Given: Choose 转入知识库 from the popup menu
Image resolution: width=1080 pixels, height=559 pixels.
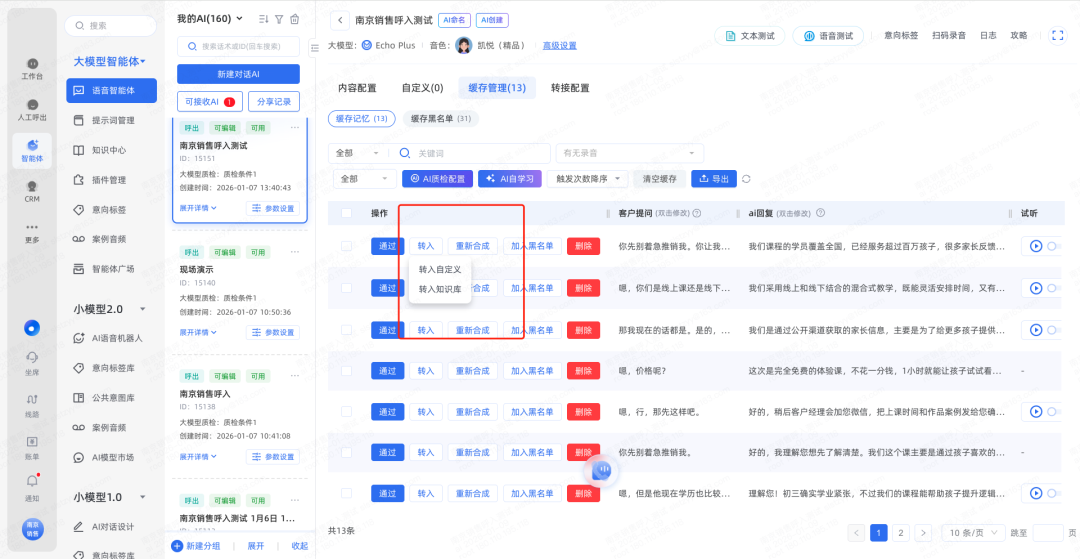Looking at the screenshot, I should [439, 289].
